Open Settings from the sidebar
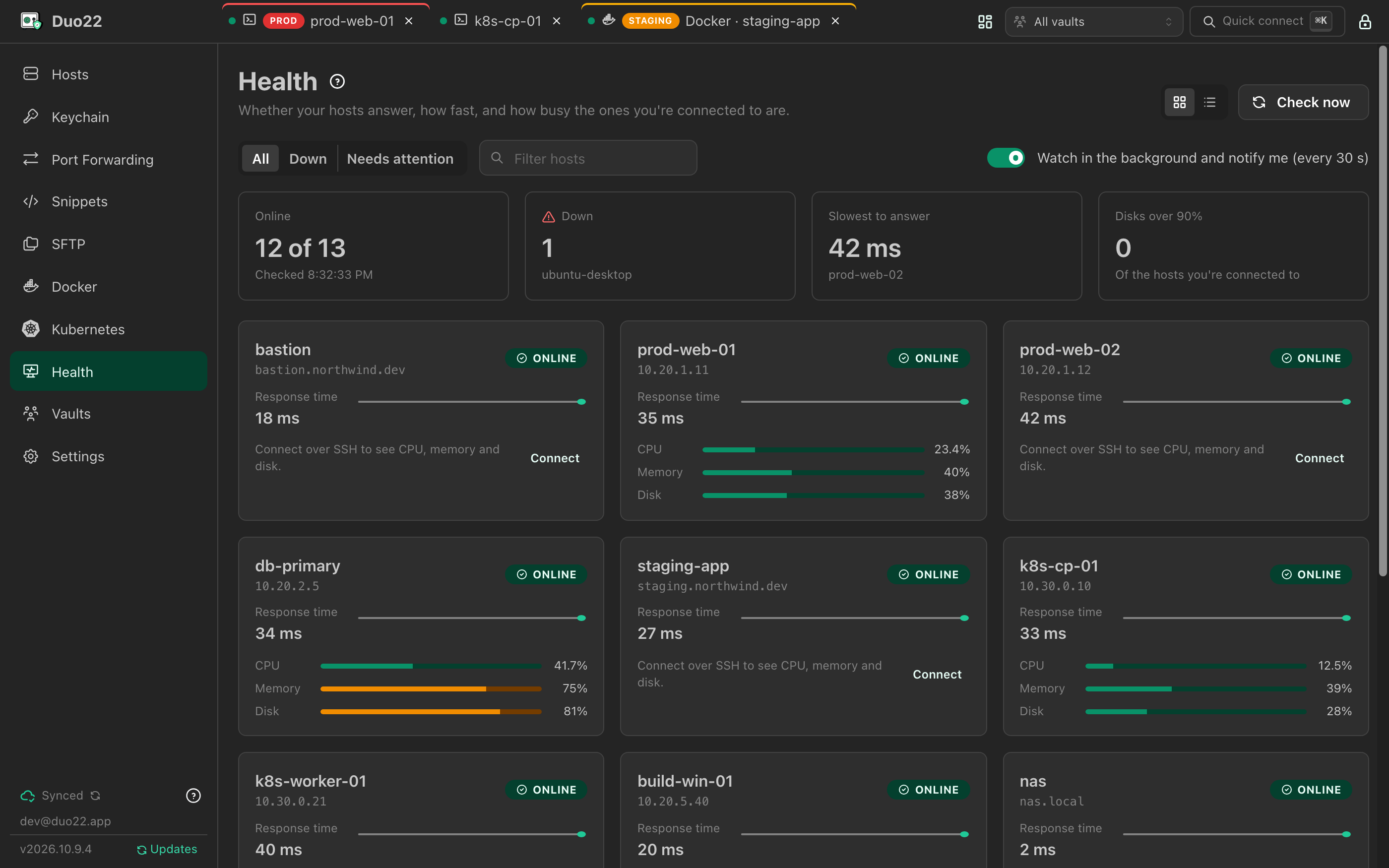Viewport: 1389px width, 868px height. (x=109, y=456)
